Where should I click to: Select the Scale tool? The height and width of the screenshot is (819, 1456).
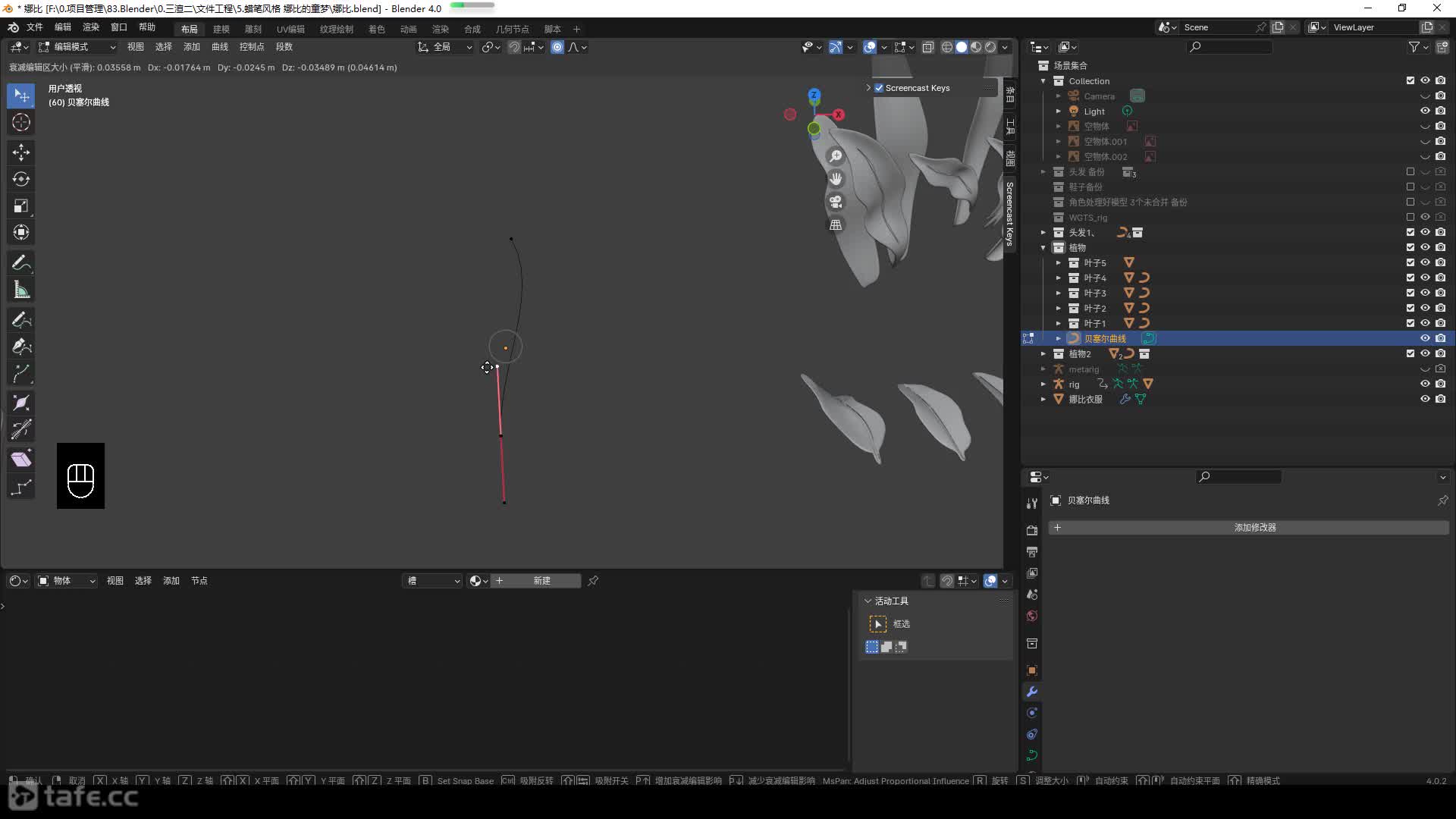[x=21, y=206]
